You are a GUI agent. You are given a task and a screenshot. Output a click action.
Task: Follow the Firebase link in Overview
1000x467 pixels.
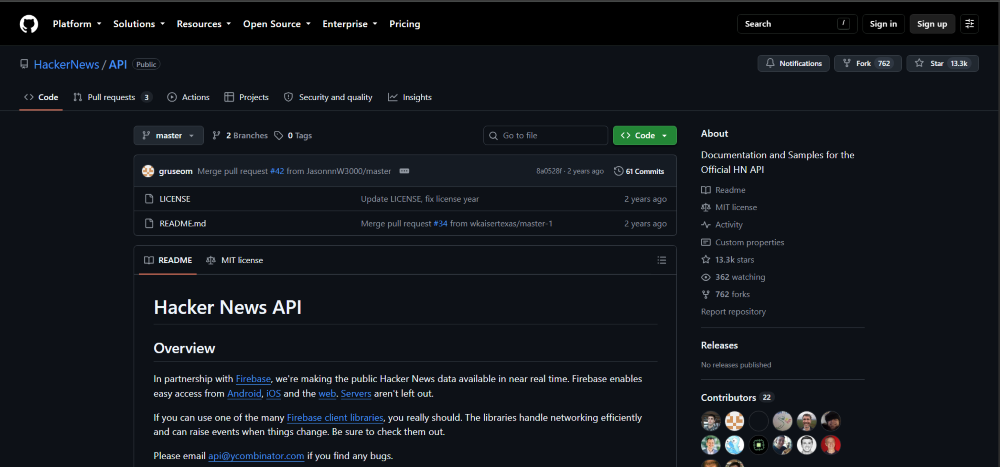[253, 378]
